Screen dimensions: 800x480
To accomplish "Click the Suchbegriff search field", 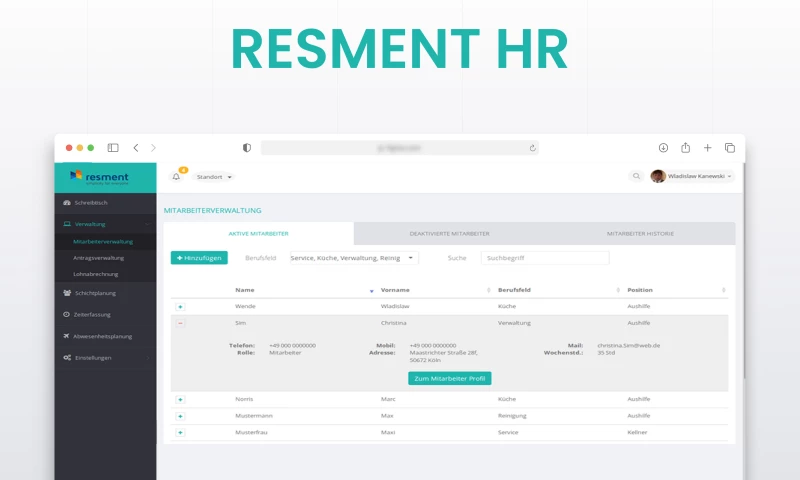I will pos(545,258).
